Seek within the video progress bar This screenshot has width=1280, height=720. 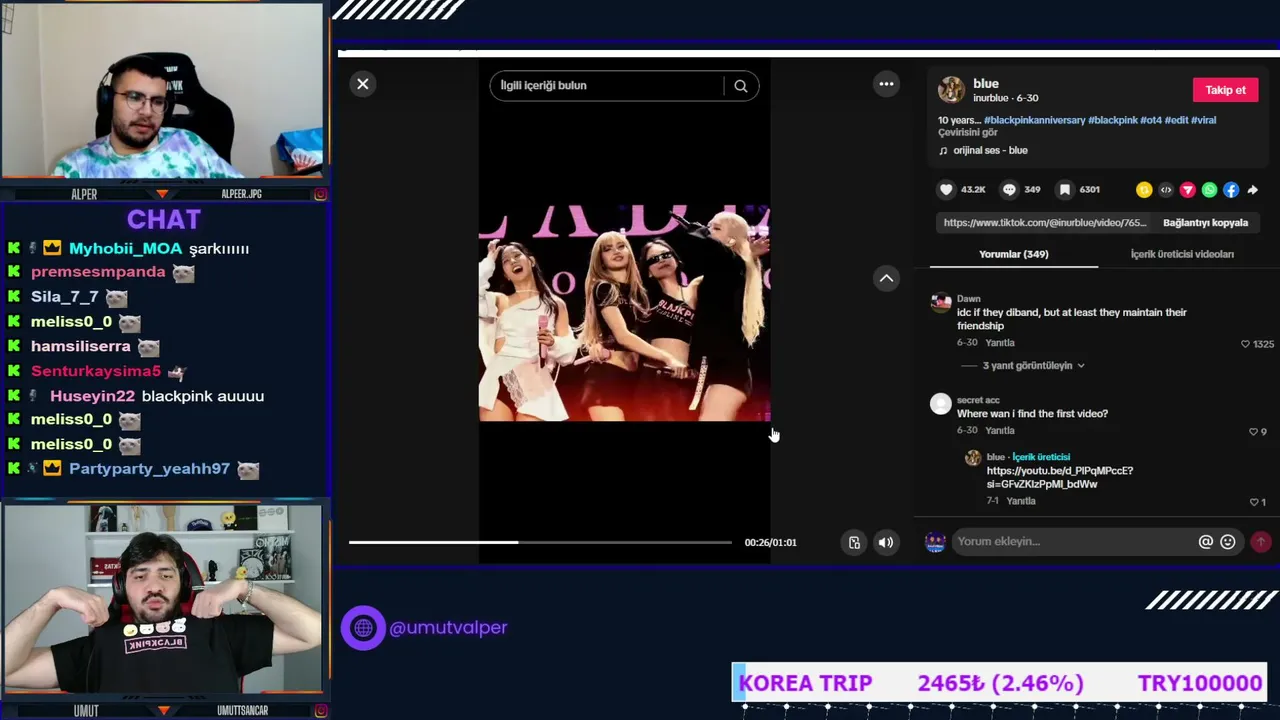540,543
